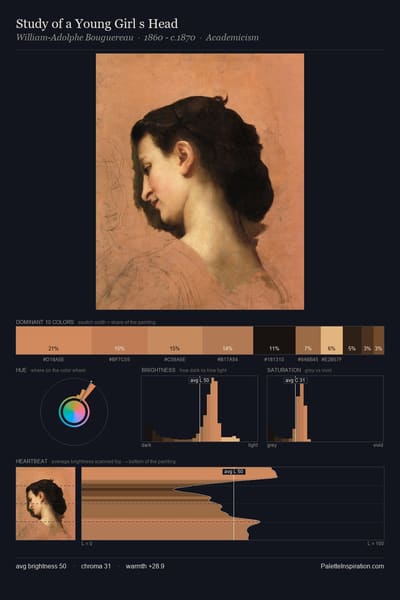Click the "BRIGHTNESS" section heading
This screenshot has height=600, width=400.
pyautogui.click(x=158, y=370)
